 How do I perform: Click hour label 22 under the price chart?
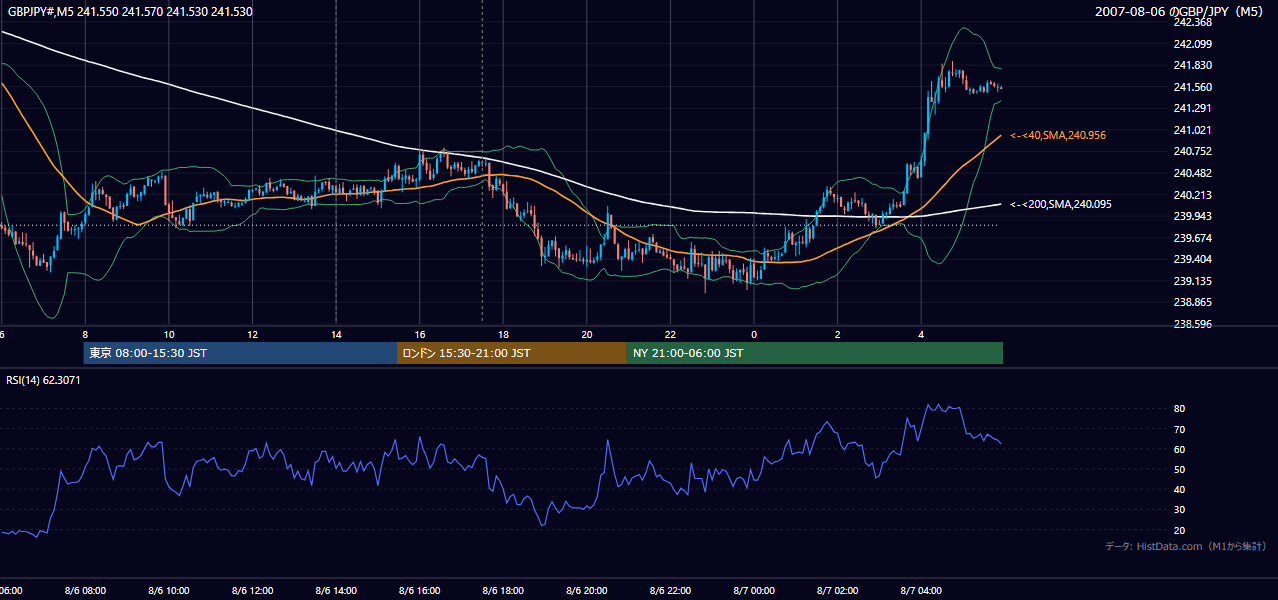(670, 335)
